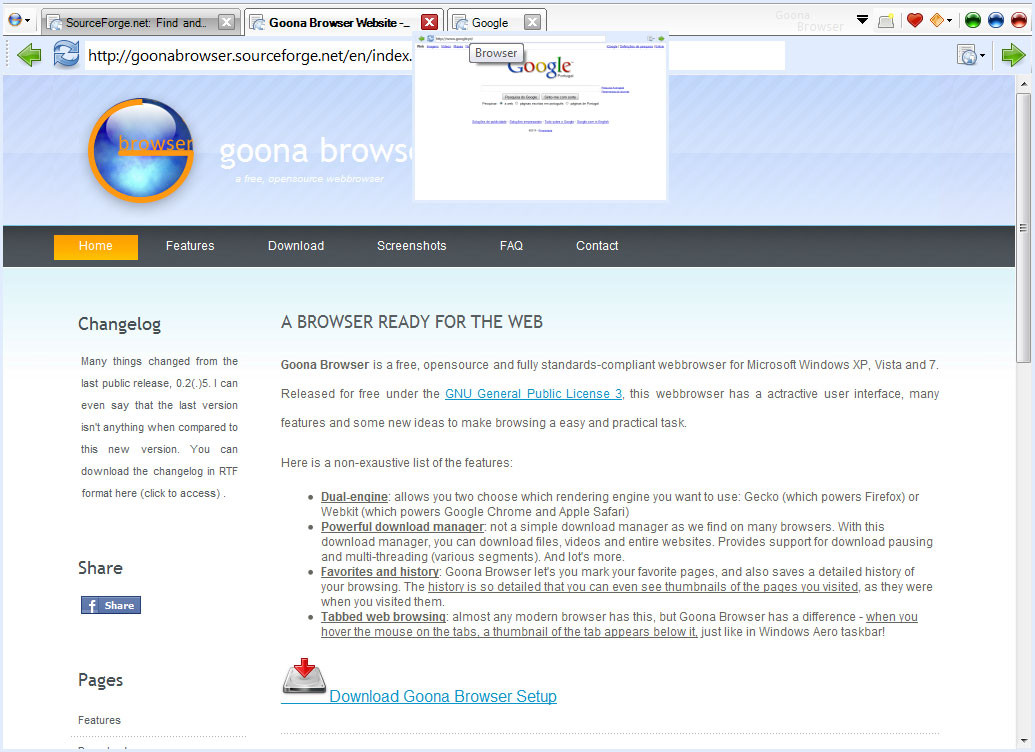The image size is (1035, 752).
Task: Click the history thumbnails underlined link
Action: [x=643, y=588]
